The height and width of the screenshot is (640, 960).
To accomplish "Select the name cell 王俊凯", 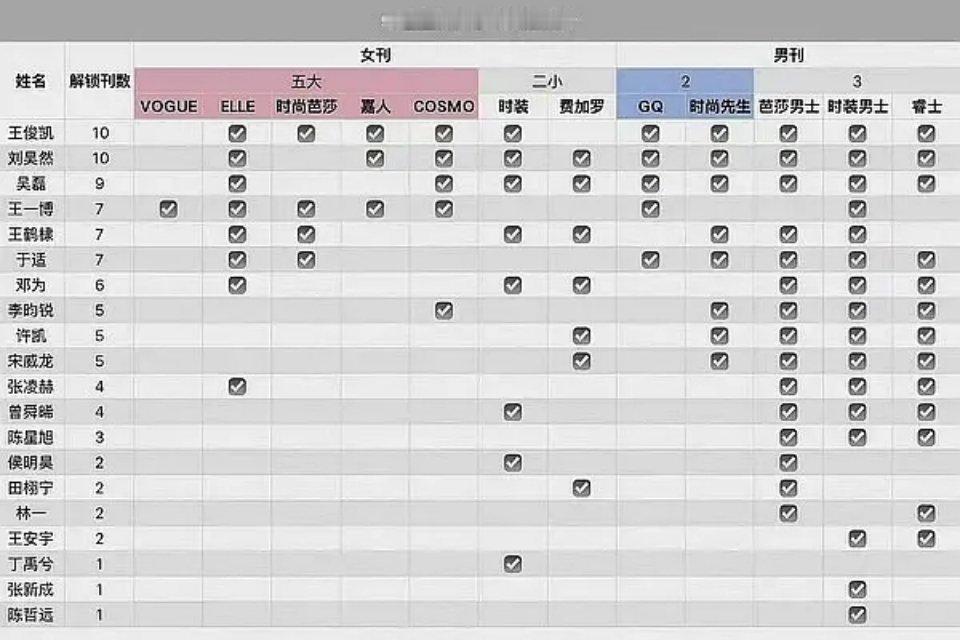I will coord(31,133).
